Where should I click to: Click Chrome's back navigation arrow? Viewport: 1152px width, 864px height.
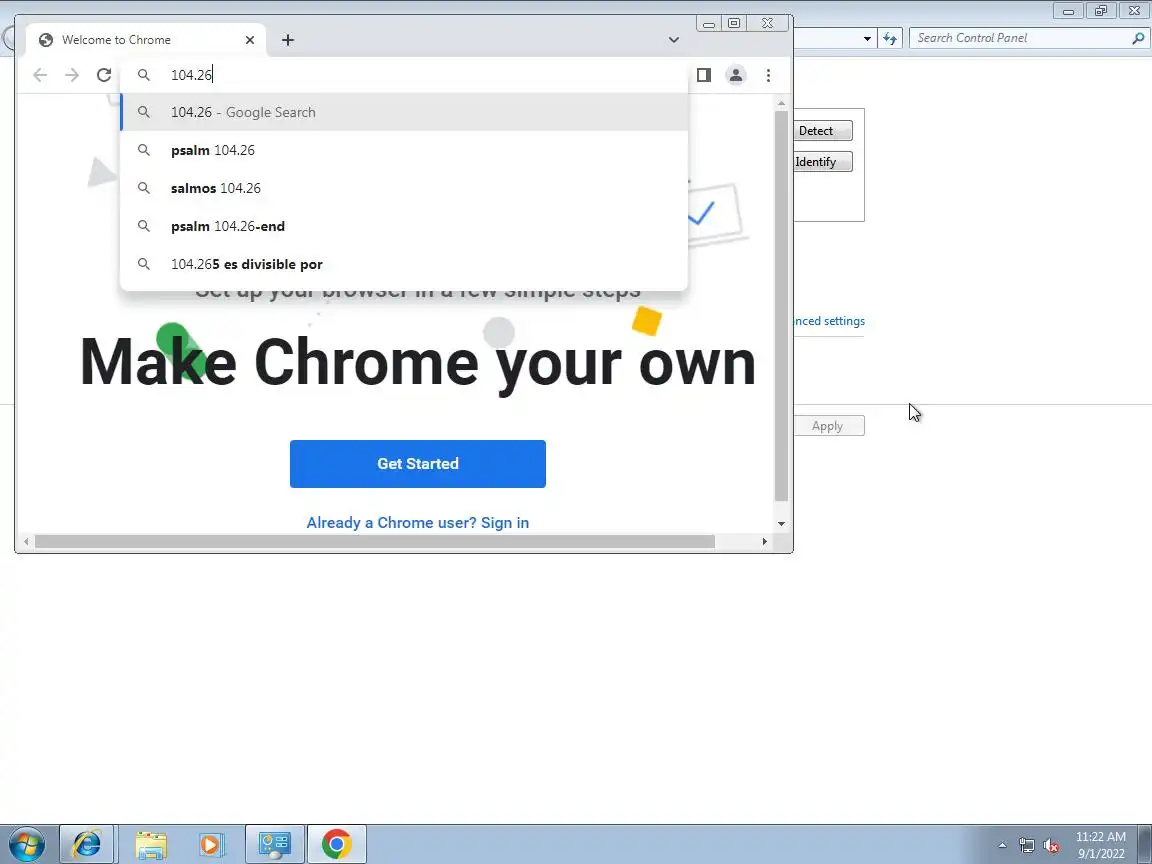coord(40,75)
